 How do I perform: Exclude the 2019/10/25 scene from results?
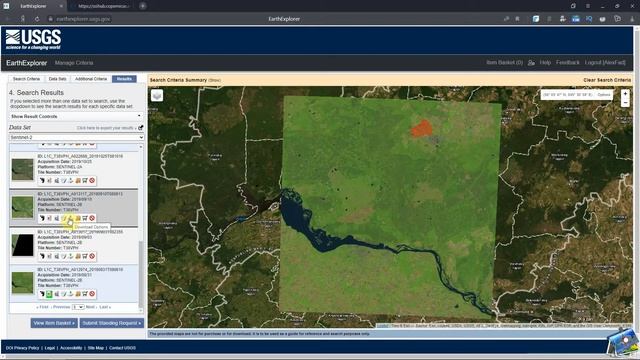92,180
